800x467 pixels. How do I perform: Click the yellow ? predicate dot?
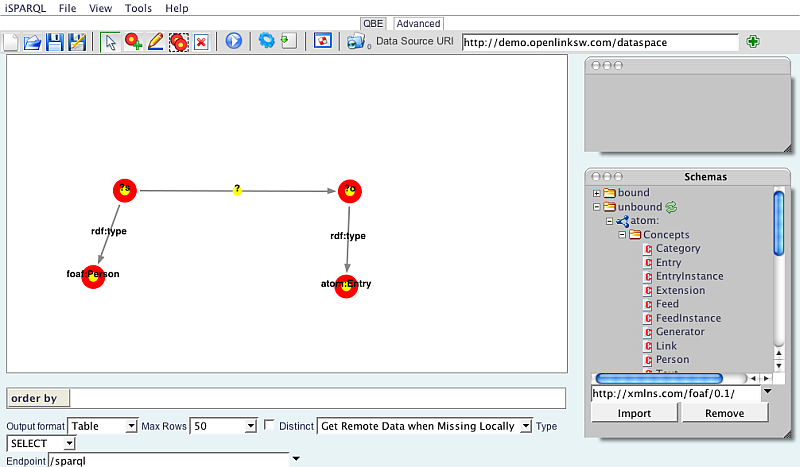click(x=237, y=190)
